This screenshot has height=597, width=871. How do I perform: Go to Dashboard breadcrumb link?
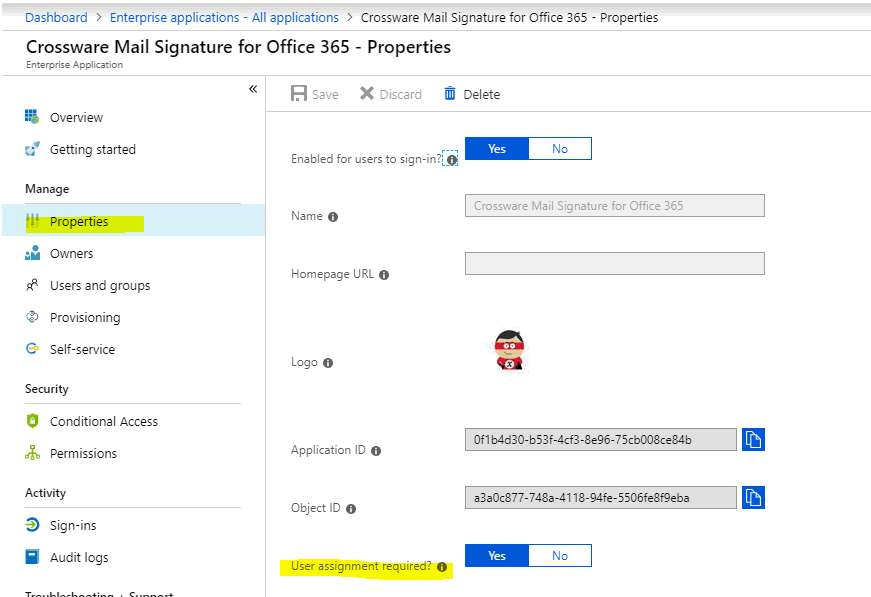pyautogui.click(x=56, y=17)
